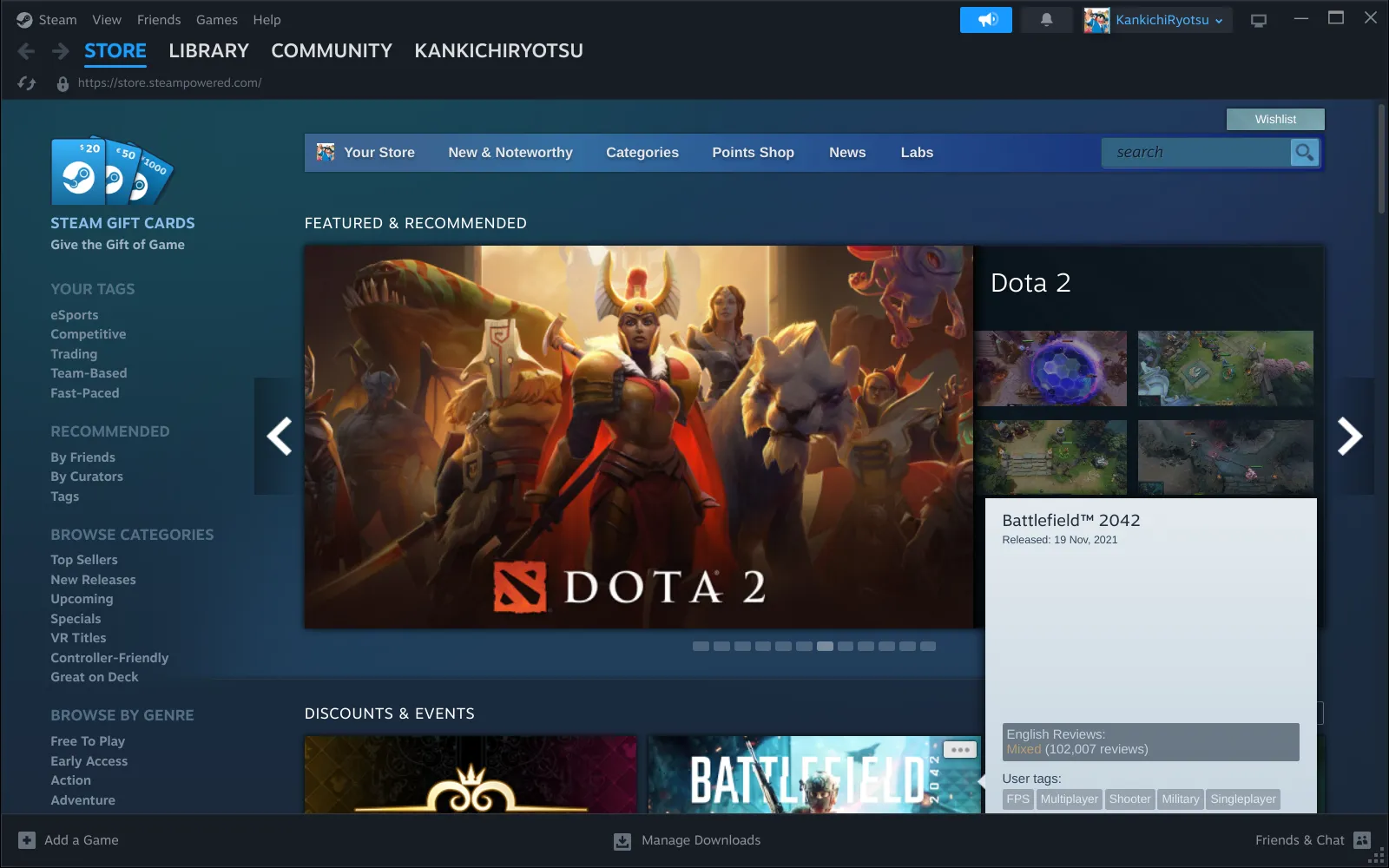
Task: Click the plus icon next to Add a Game
Action: point(27,840)
